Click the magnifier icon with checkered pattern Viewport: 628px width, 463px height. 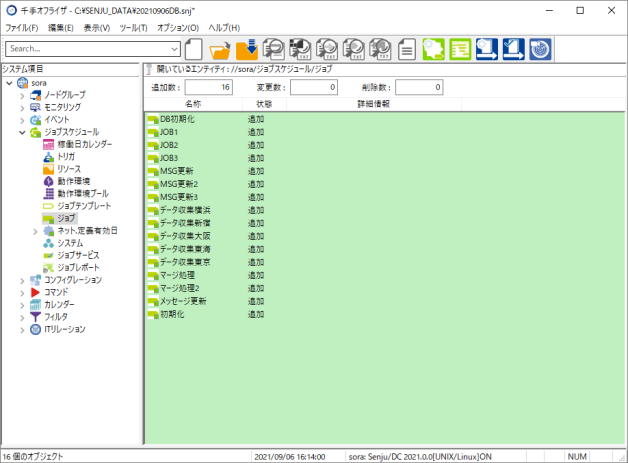[300, 49]
